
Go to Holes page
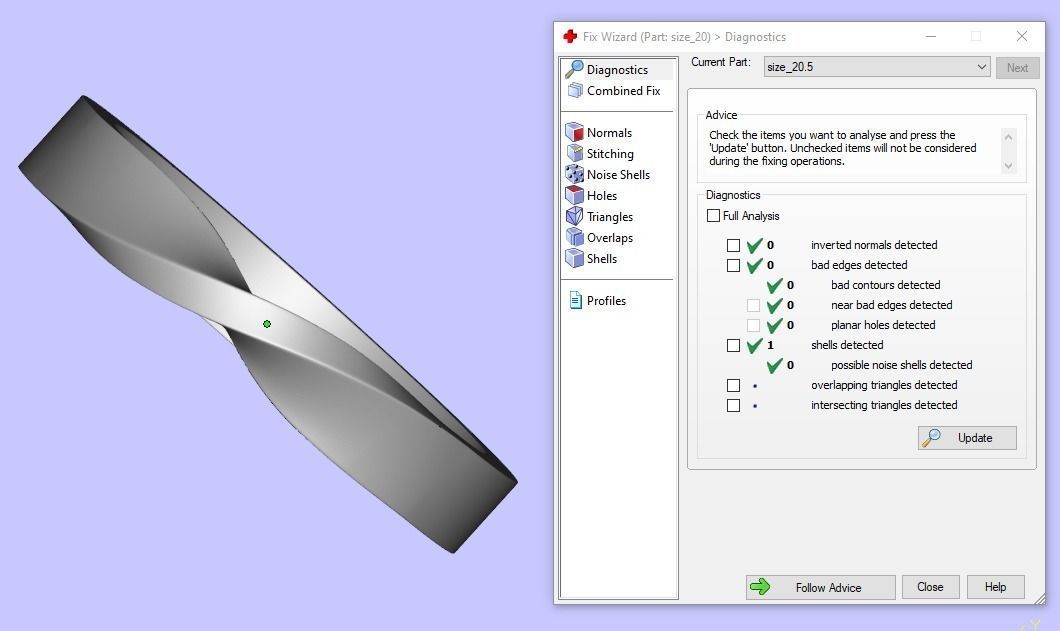[602, 195]
